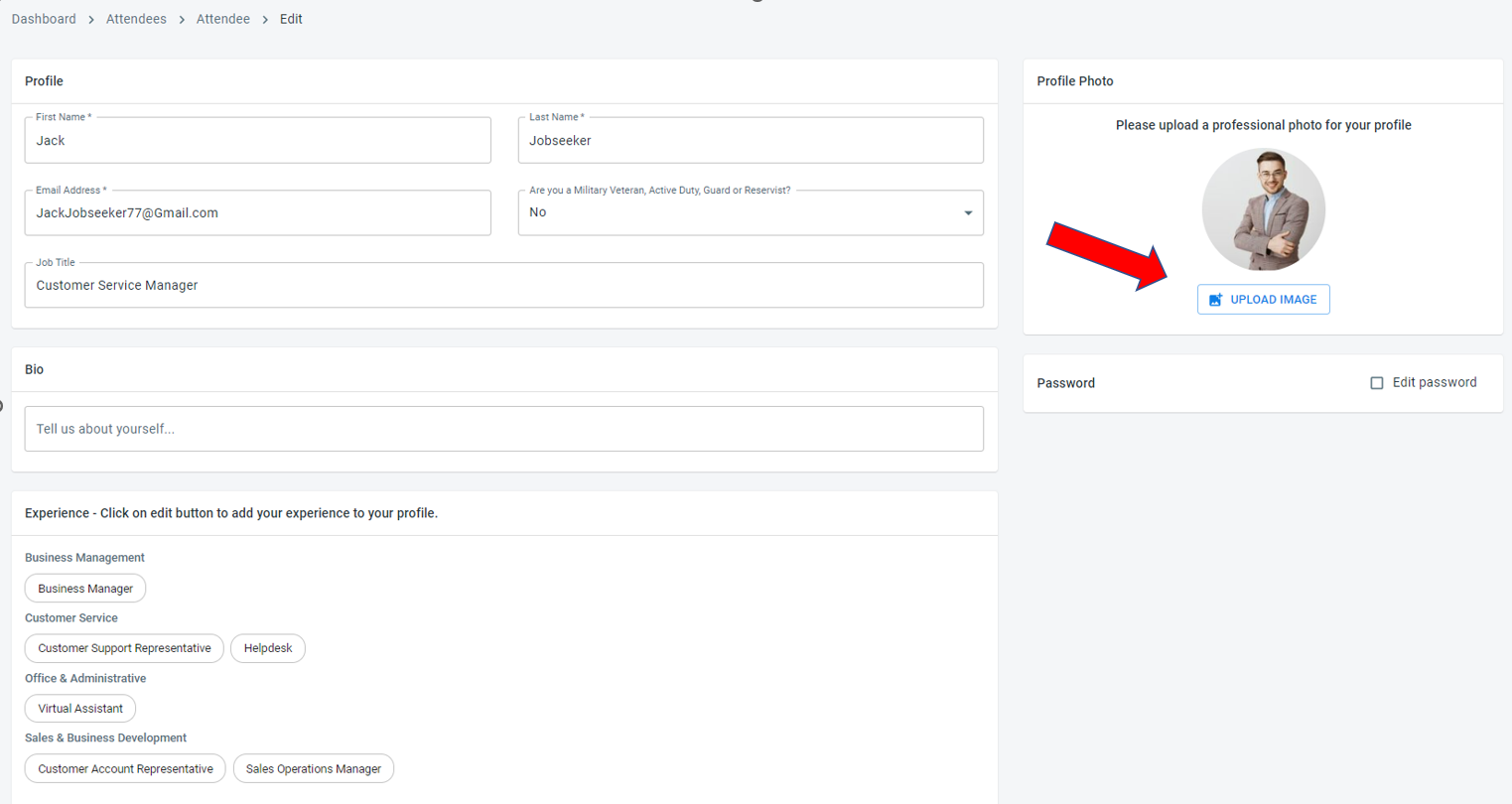Click the Helpdesk experience chip

click(x=268, y=648)
